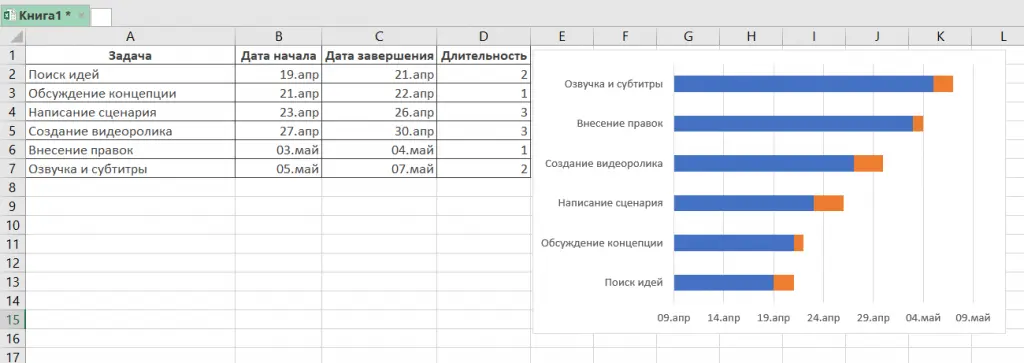This screenshot has height=363, width=1024.
Task: Click the Длительность header cell
Action: coord(483,55)
